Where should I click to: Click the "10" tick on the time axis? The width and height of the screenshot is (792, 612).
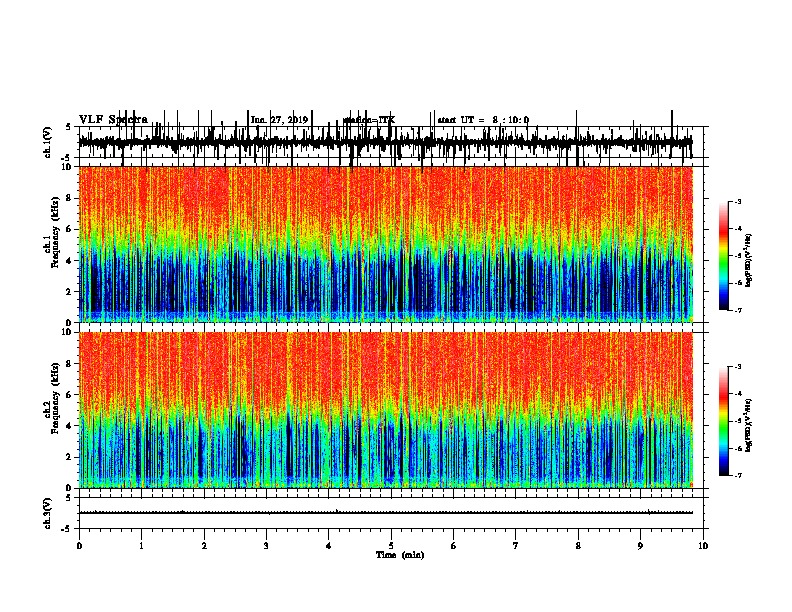point(703,546)
